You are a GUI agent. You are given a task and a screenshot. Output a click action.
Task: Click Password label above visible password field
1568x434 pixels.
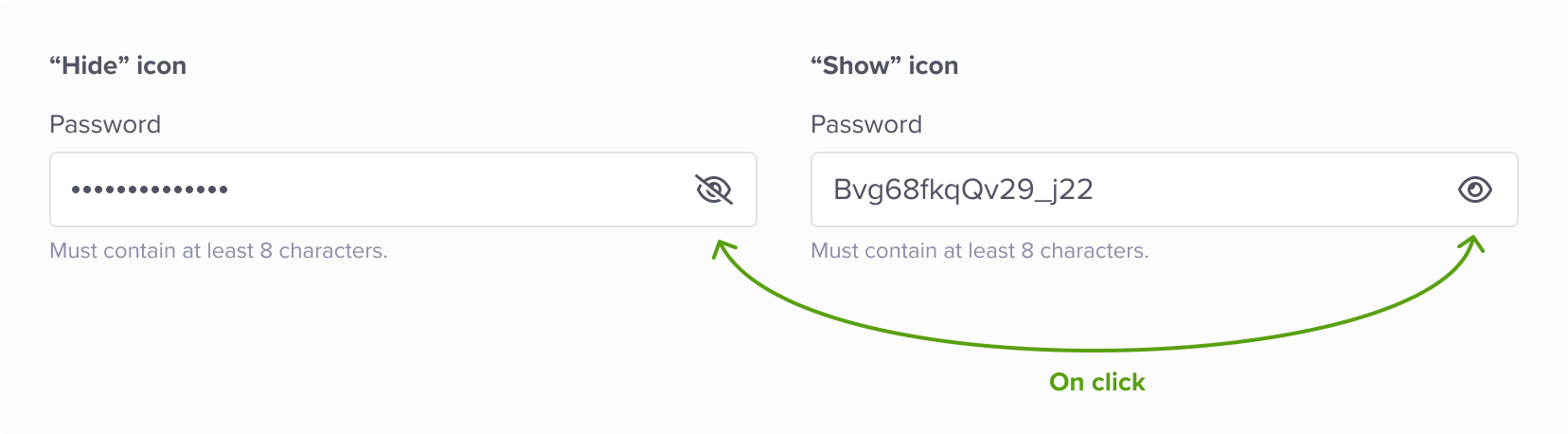(866, 124)
